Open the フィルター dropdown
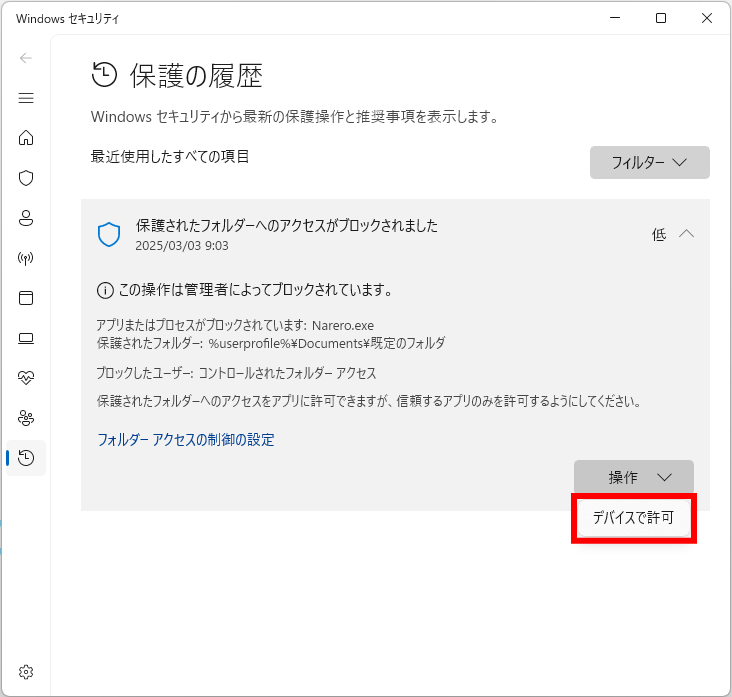This screenshot has height=697, width=732. tap(649, 162)
